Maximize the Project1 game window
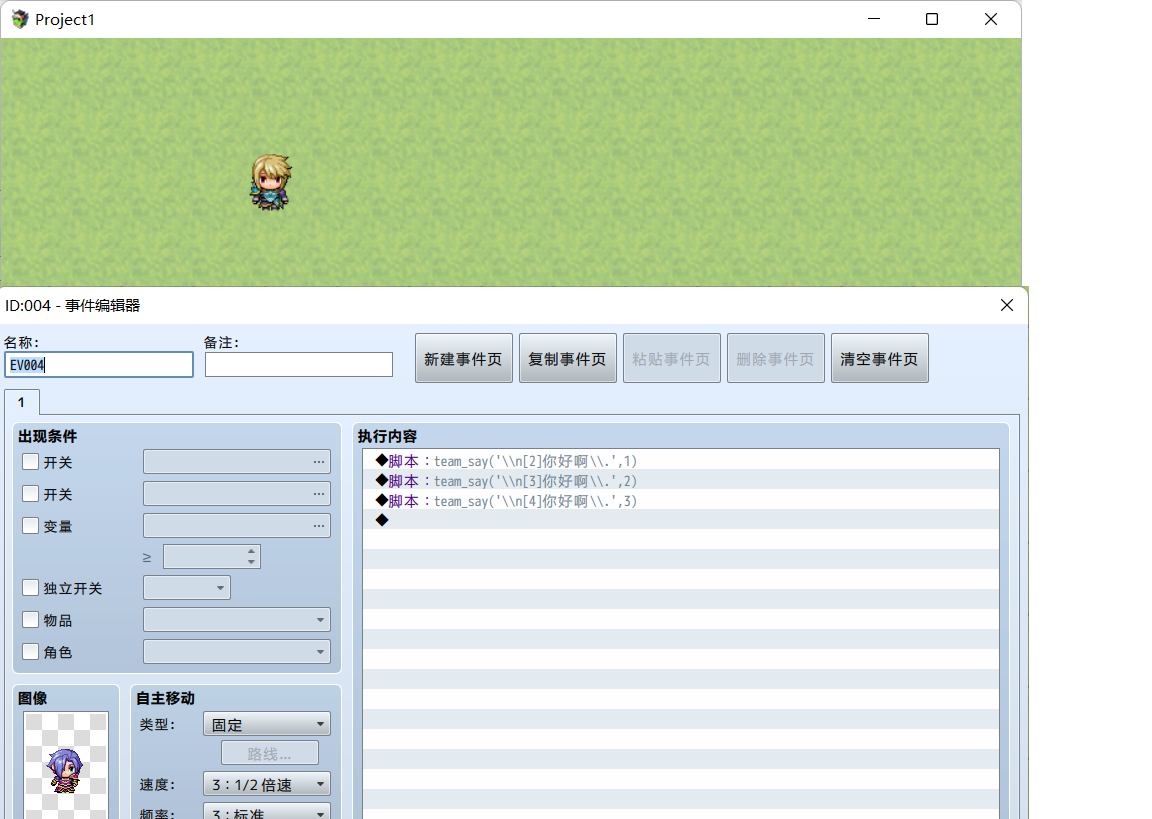 [932, 19]
